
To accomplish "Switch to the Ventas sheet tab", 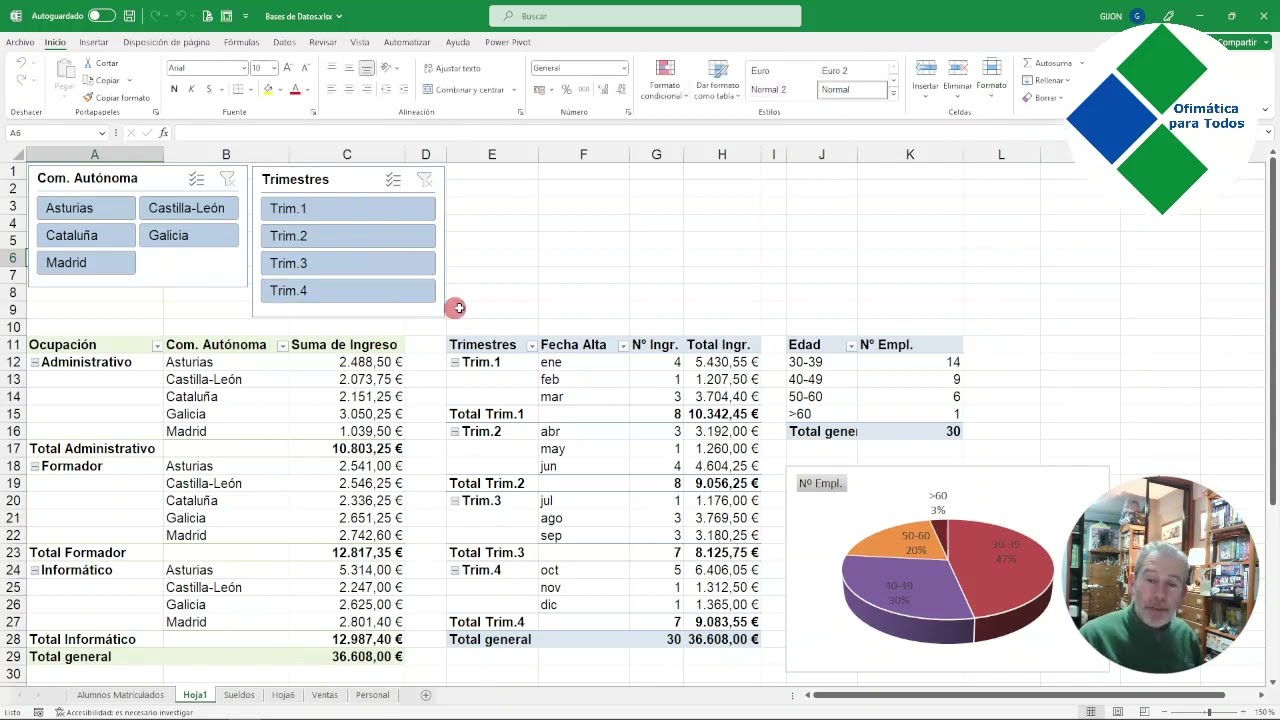I will pyautogui.click(x=325, y=695).
